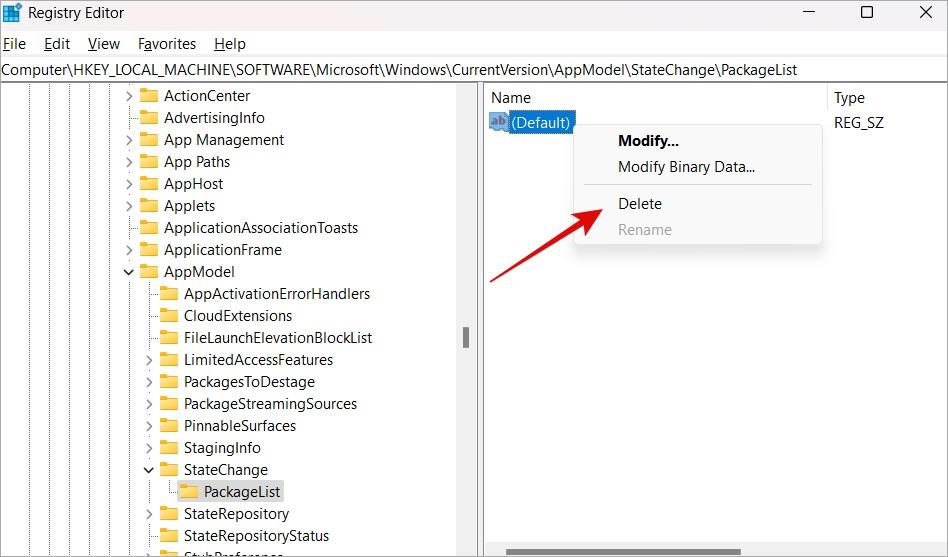Viewport: 948px width, 557px height.
Task: Minimize the Registry Editor window
Action: tap(809, 12)
